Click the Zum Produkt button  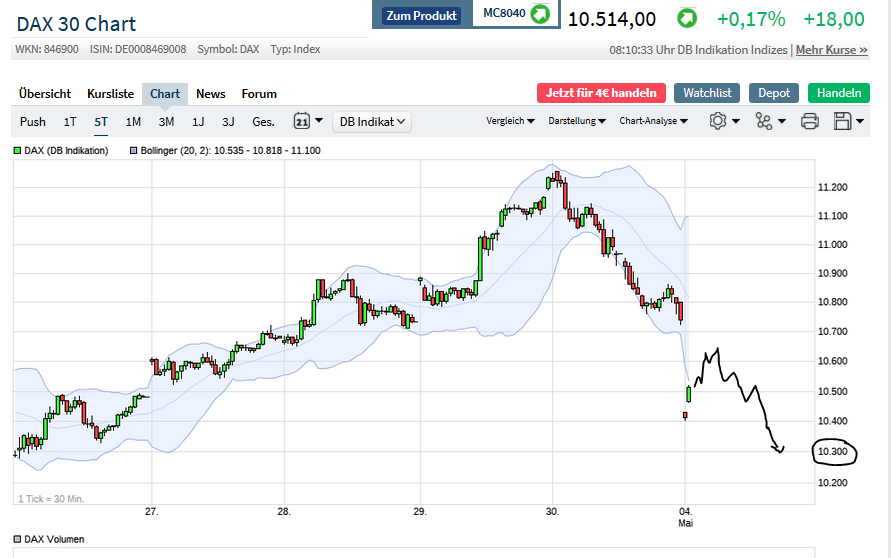point(421,16)
